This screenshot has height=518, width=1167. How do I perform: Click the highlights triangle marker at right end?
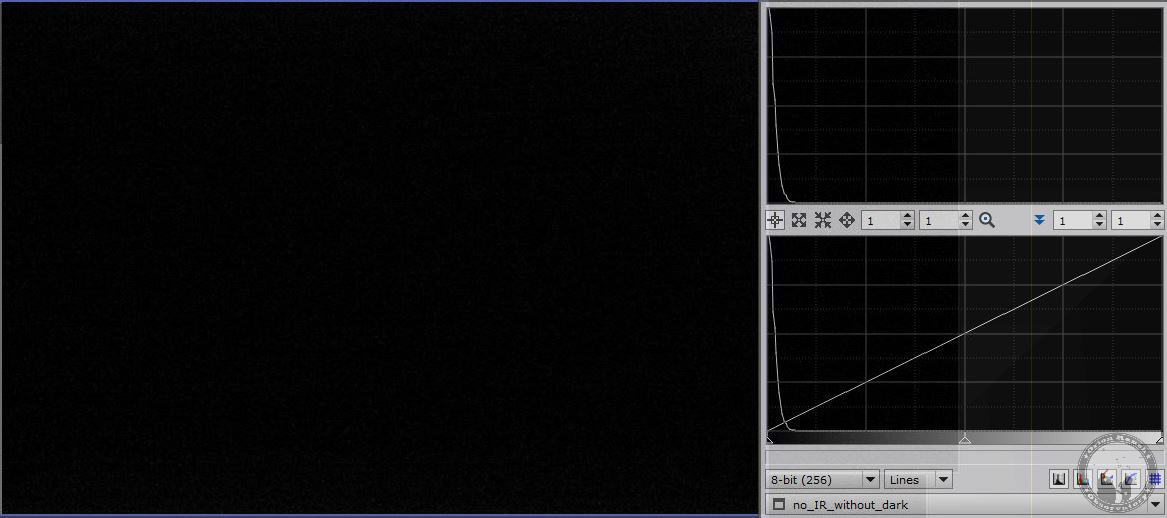point(1160,440)
